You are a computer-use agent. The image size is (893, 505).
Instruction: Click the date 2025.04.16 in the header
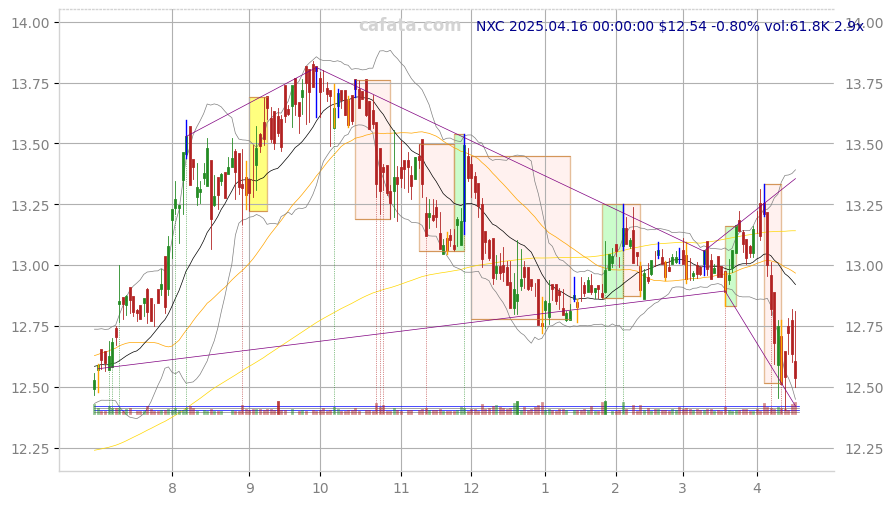click(548, 26)
